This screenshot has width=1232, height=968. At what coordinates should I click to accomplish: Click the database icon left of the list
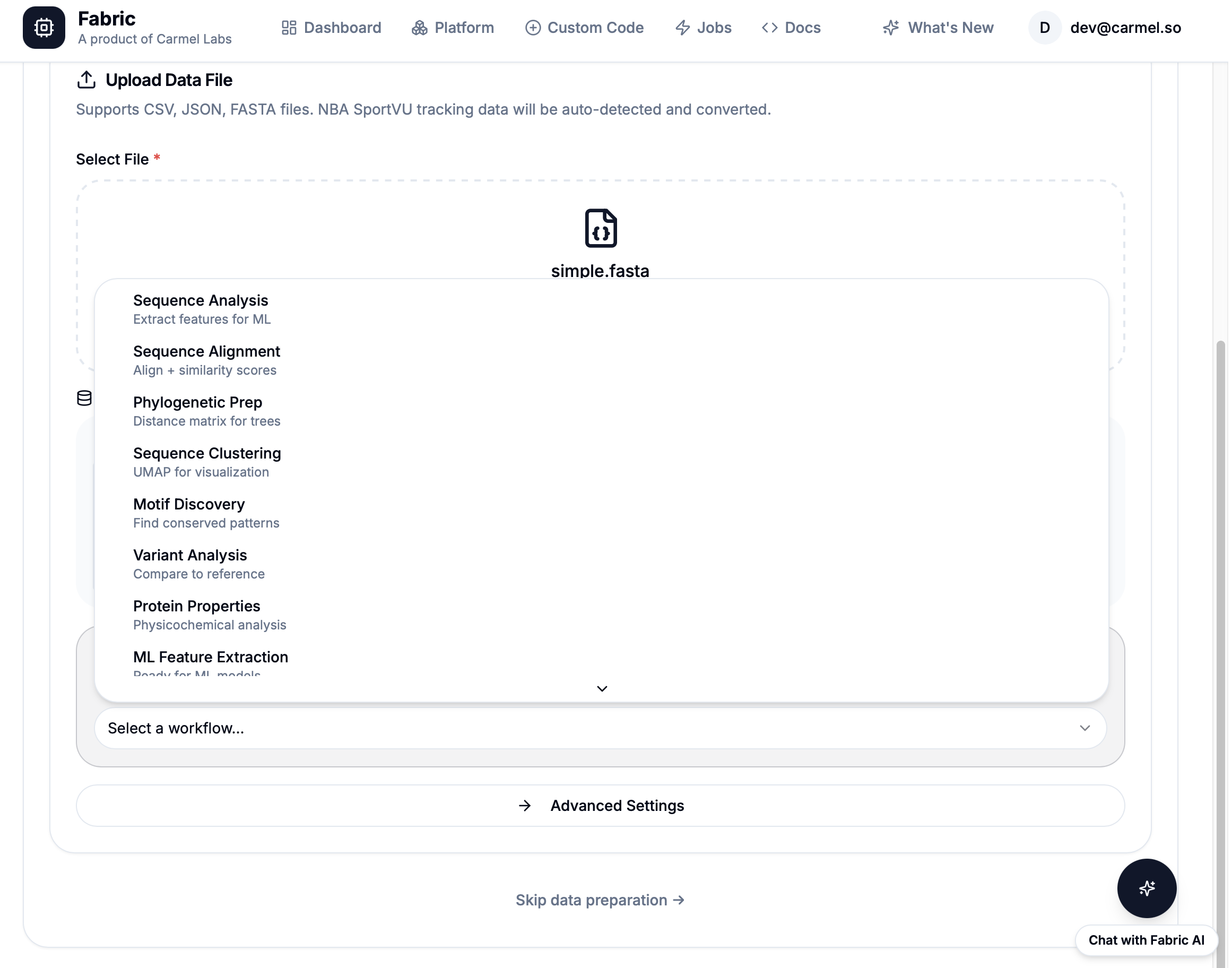[x=84, y=399]
